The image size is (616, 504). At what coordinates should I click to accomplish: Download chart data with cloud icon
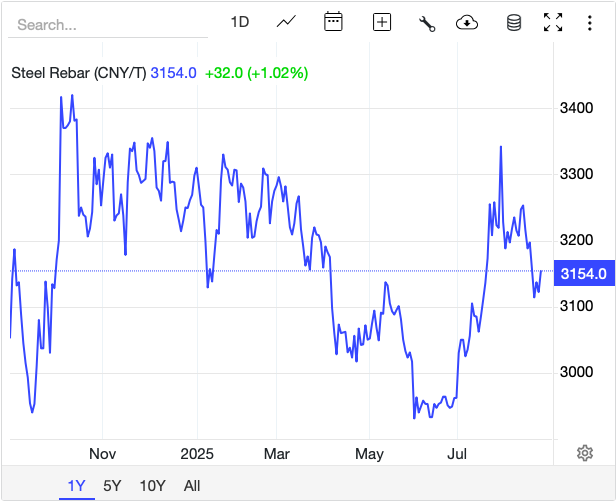(467, 22)
